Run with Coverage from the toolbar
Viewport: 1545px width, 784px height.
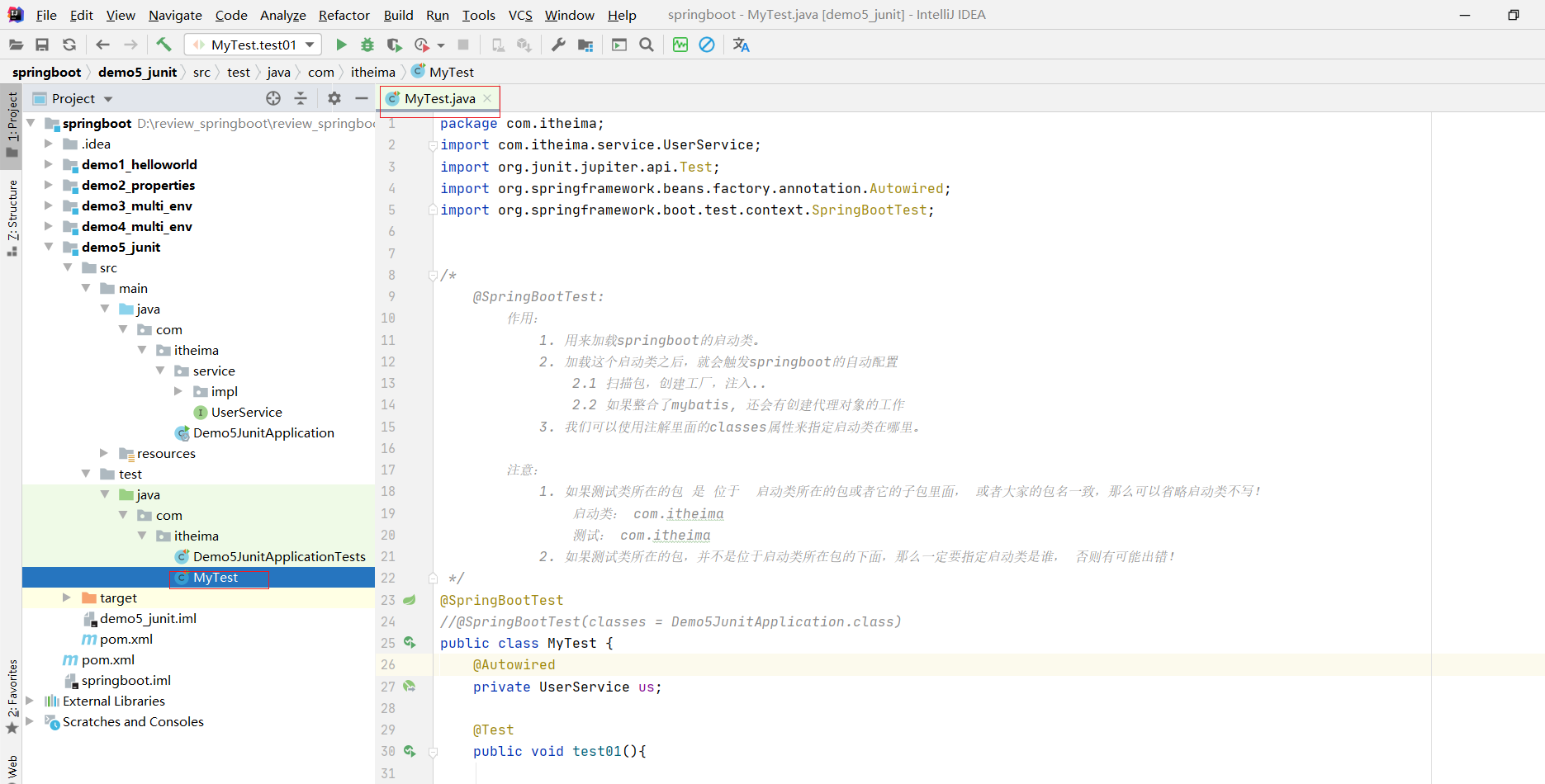coord(395,45)
